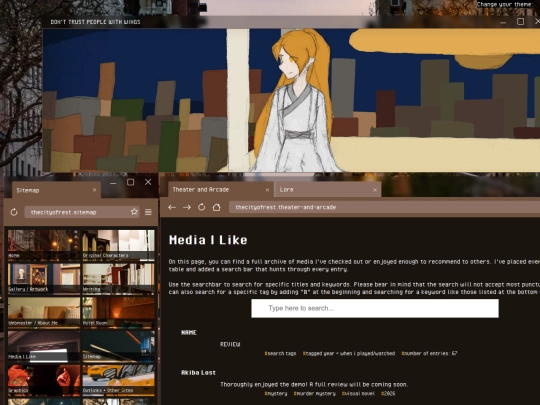Viewport: 540px width, 405px height.
Task: Click the home icon in main browser toolbar
Action: [217, 207]
